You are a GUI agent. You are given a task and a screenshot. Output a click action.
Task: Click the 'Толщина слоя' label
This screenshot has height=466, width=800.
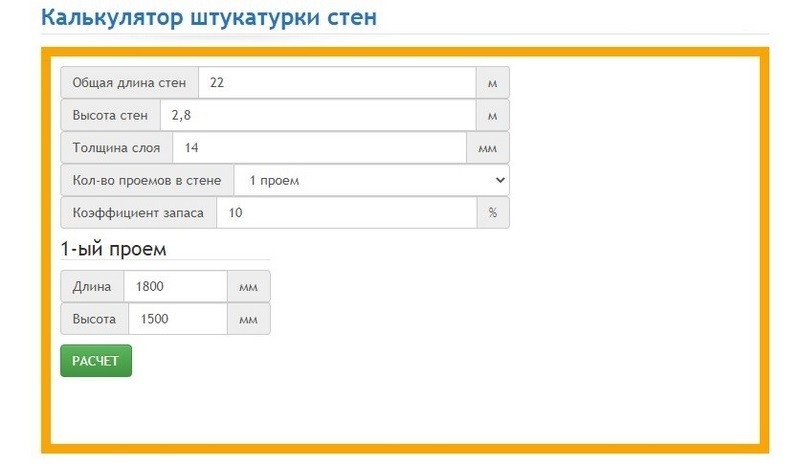click(x=116, y=148)
